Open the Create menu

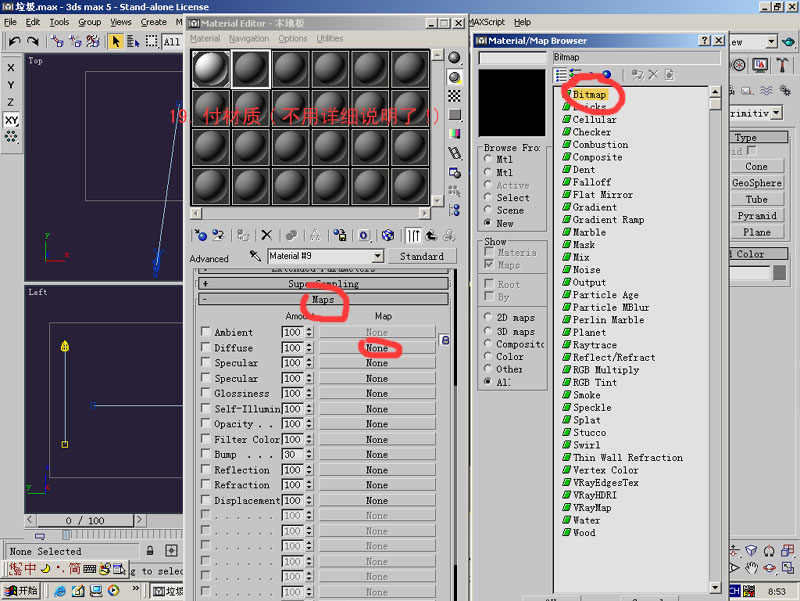[x=154, y=22]
